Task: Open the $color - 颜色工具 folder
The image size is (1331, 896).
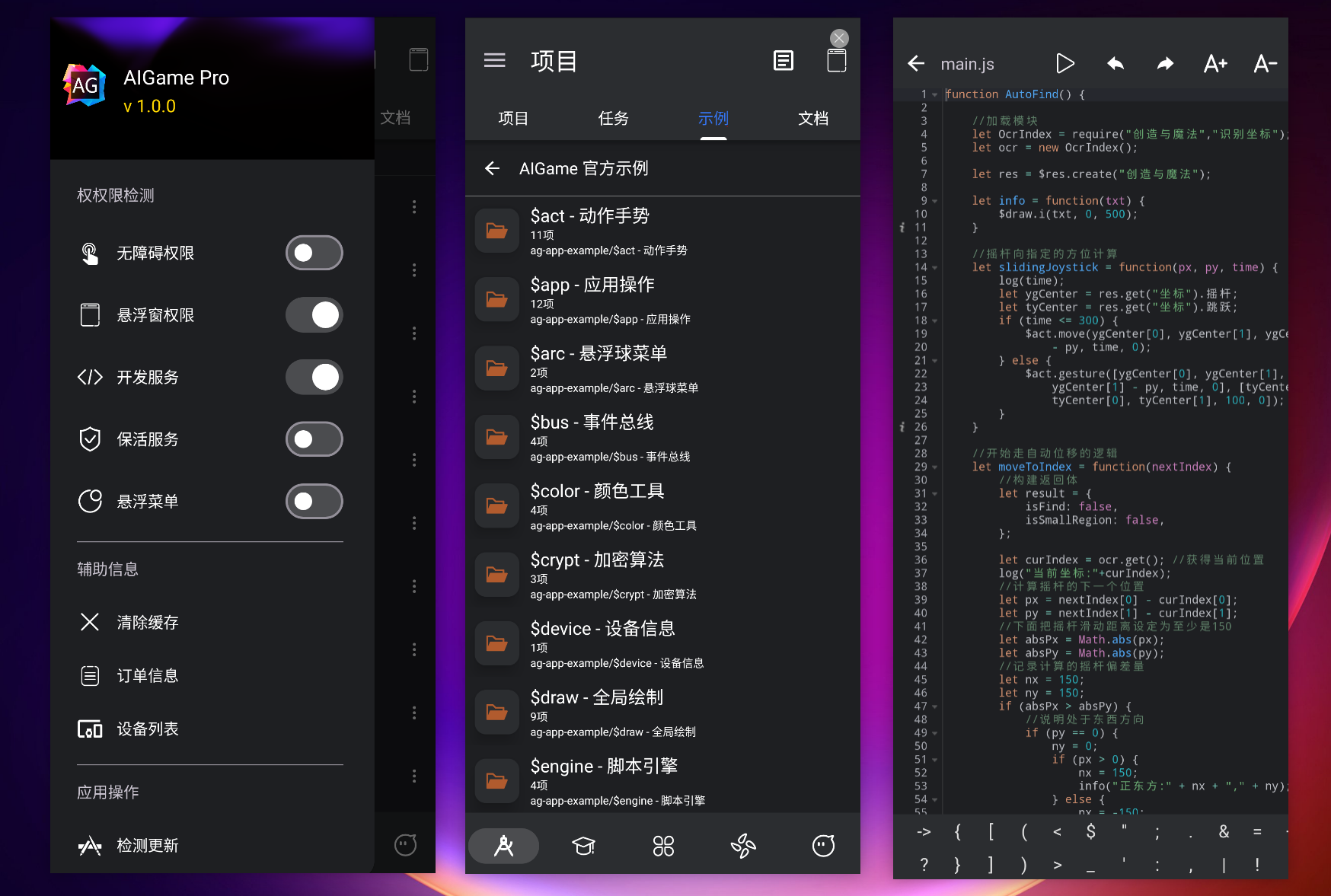Action: pyautogui.click(x=662, y=506)
